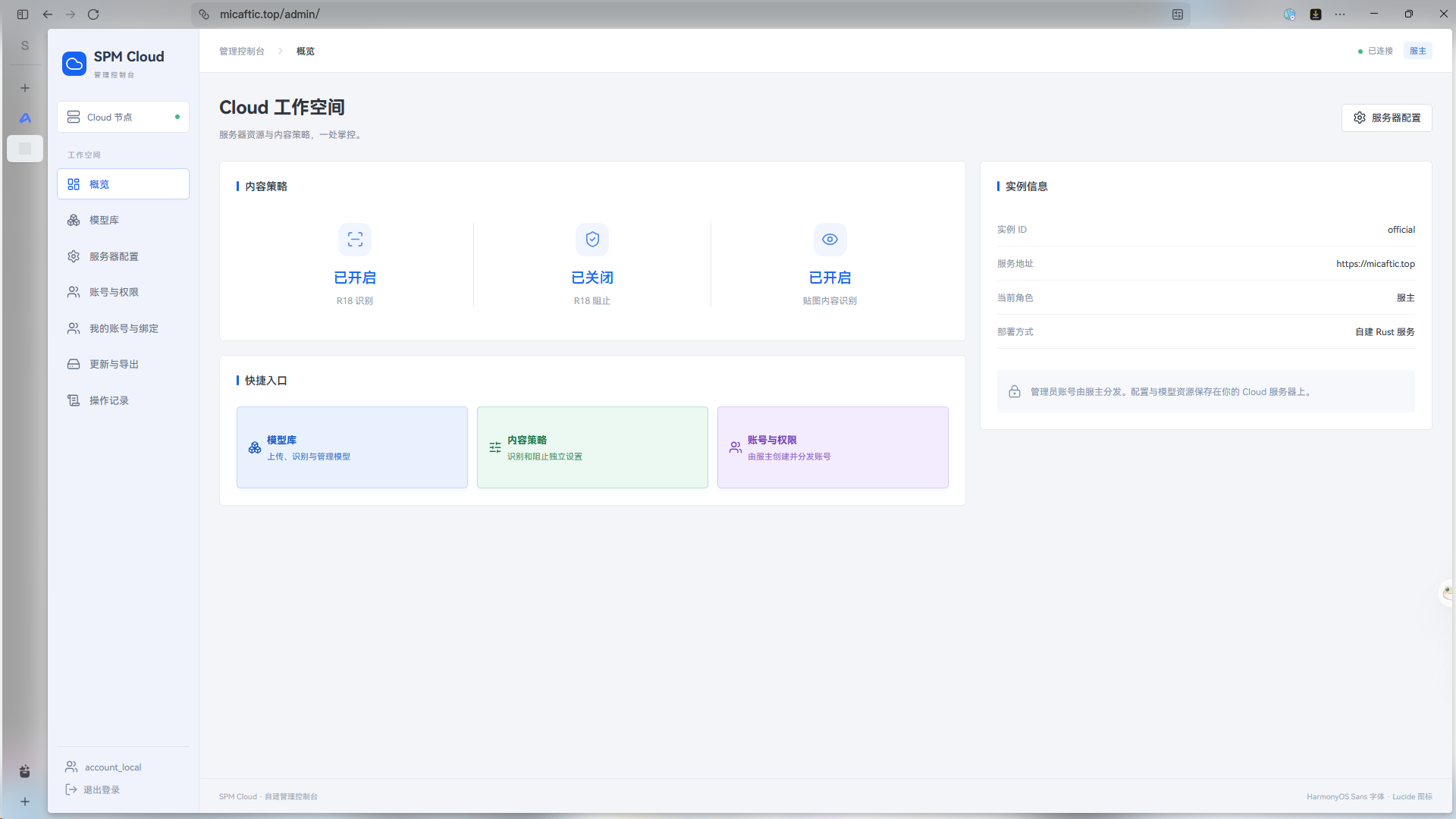Click the lock icon in the info note

pos(1014,391)
